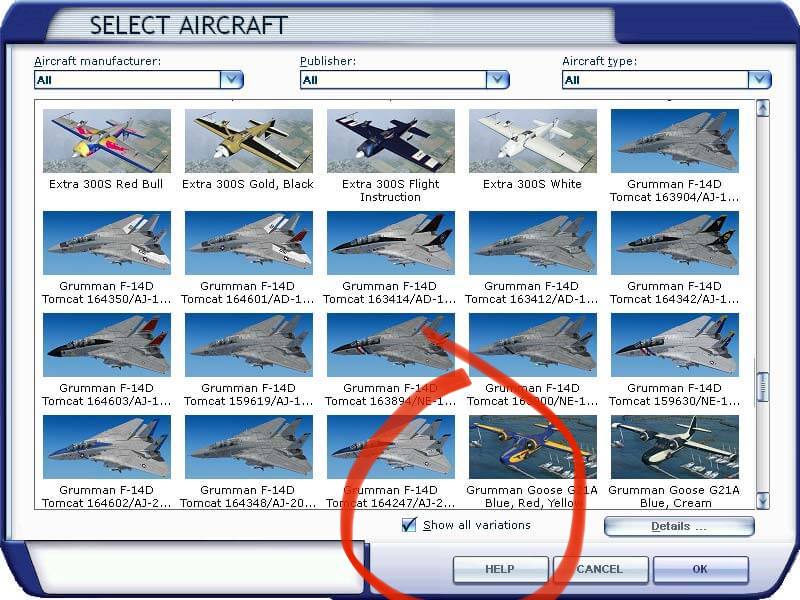Open the Aircraft manufacturer dropdown
The height and width of the screenshot is (600, 800).
231,80
